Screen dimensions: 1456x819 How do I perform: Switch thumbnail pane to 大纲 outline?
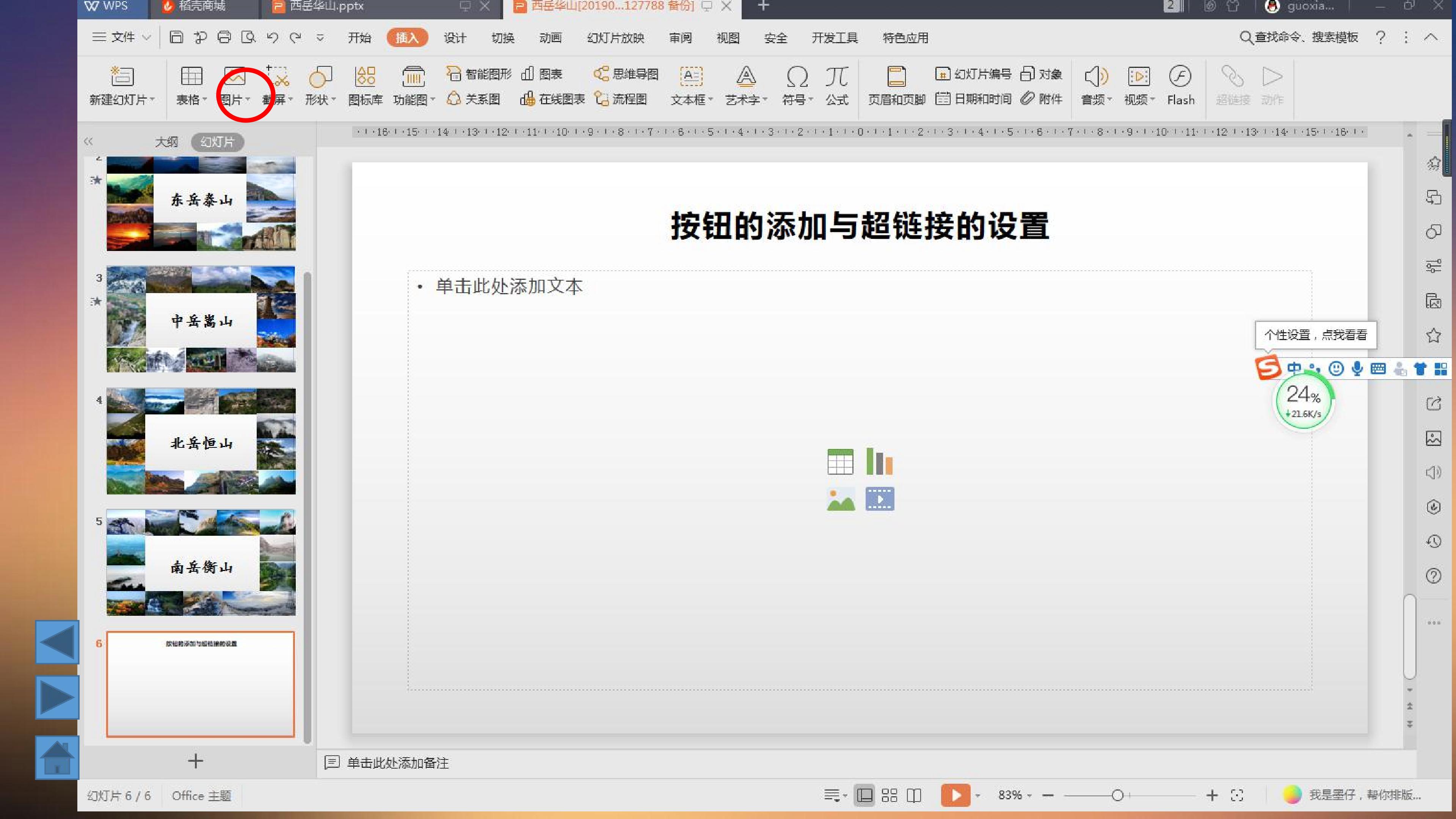[x=166, y=142]
